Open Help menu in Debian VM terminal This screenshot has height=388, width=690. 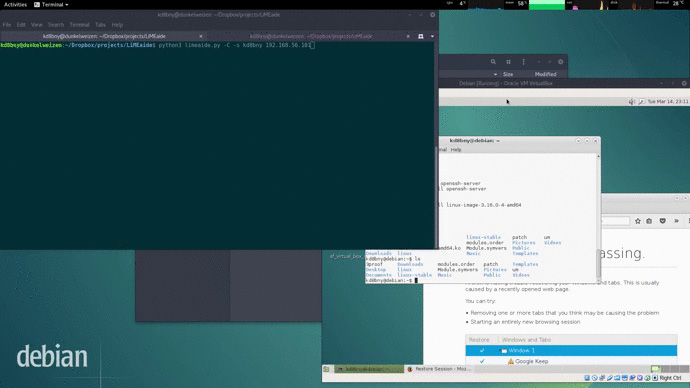[456, 150]
